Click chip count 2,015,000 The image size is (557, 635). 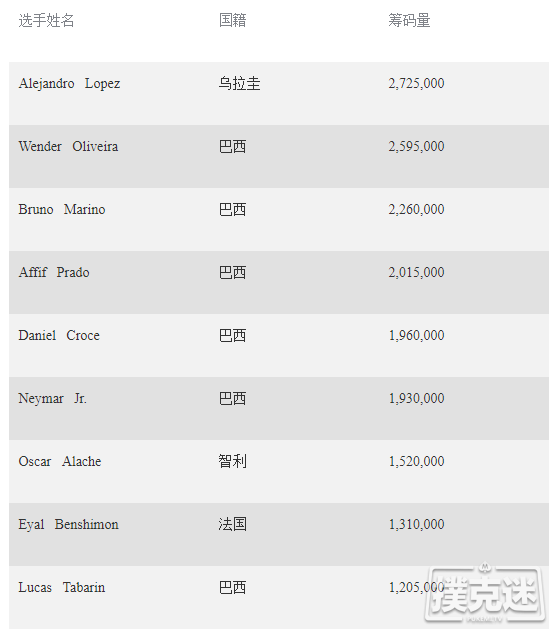416,272
